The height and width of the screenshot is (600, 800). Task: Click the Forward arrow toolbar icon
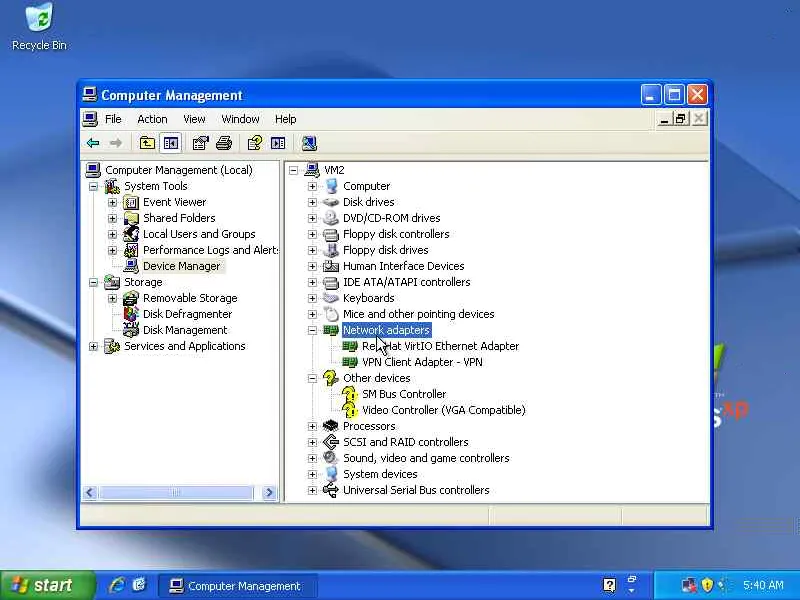pyautogui.click(x=116, y=143)
